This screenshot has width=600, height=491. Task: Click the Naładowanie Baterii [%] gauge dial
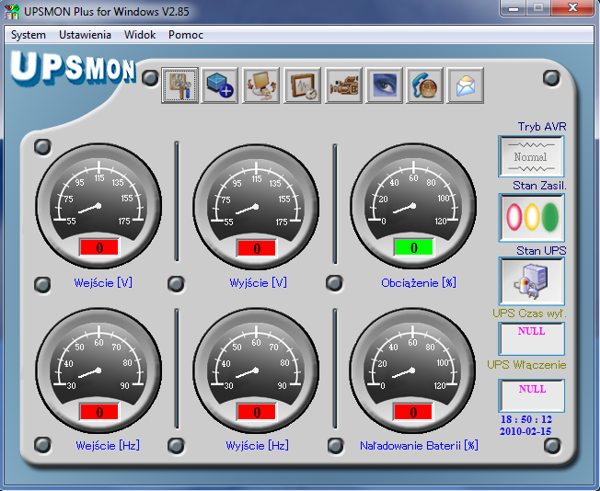412,370
